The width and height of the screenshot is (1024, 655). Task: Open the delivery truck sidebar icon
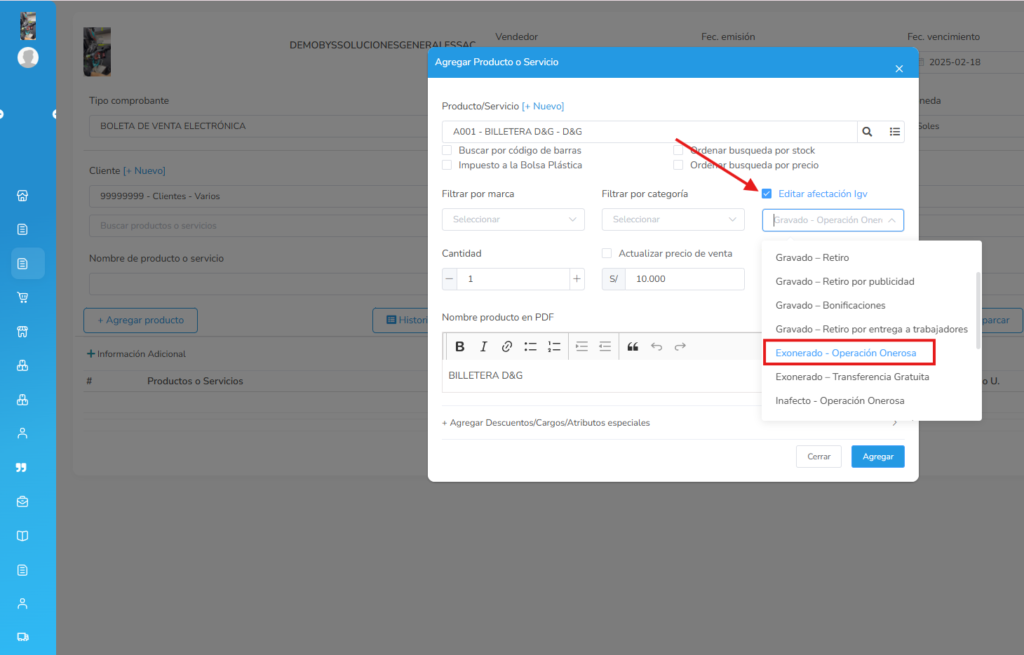(x=22, y=637)
